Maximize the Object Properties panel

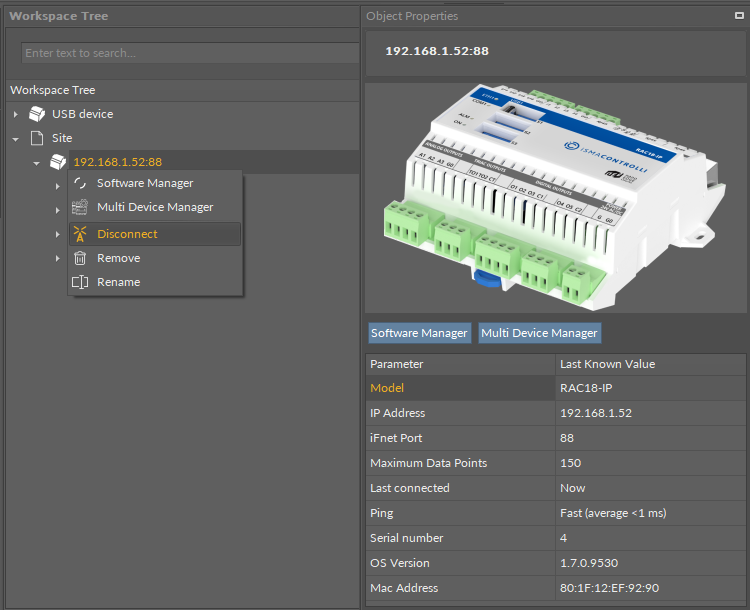(738, 16)
